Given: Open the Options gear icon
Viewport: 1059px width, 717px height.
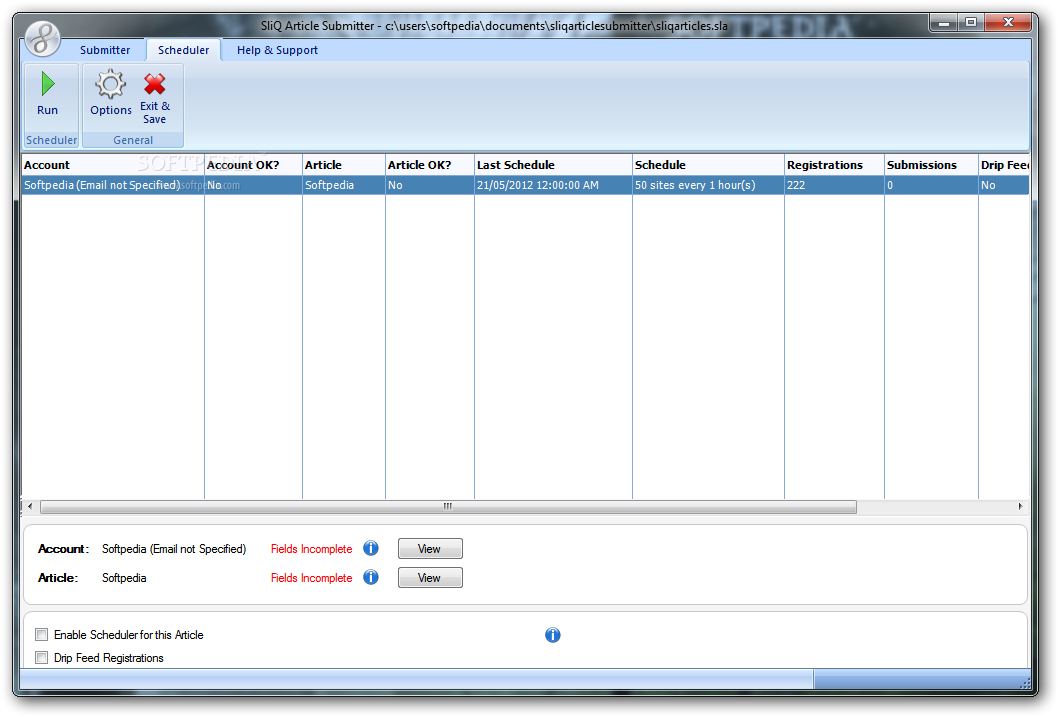Looking at the screenshot, I should point(111,84).
